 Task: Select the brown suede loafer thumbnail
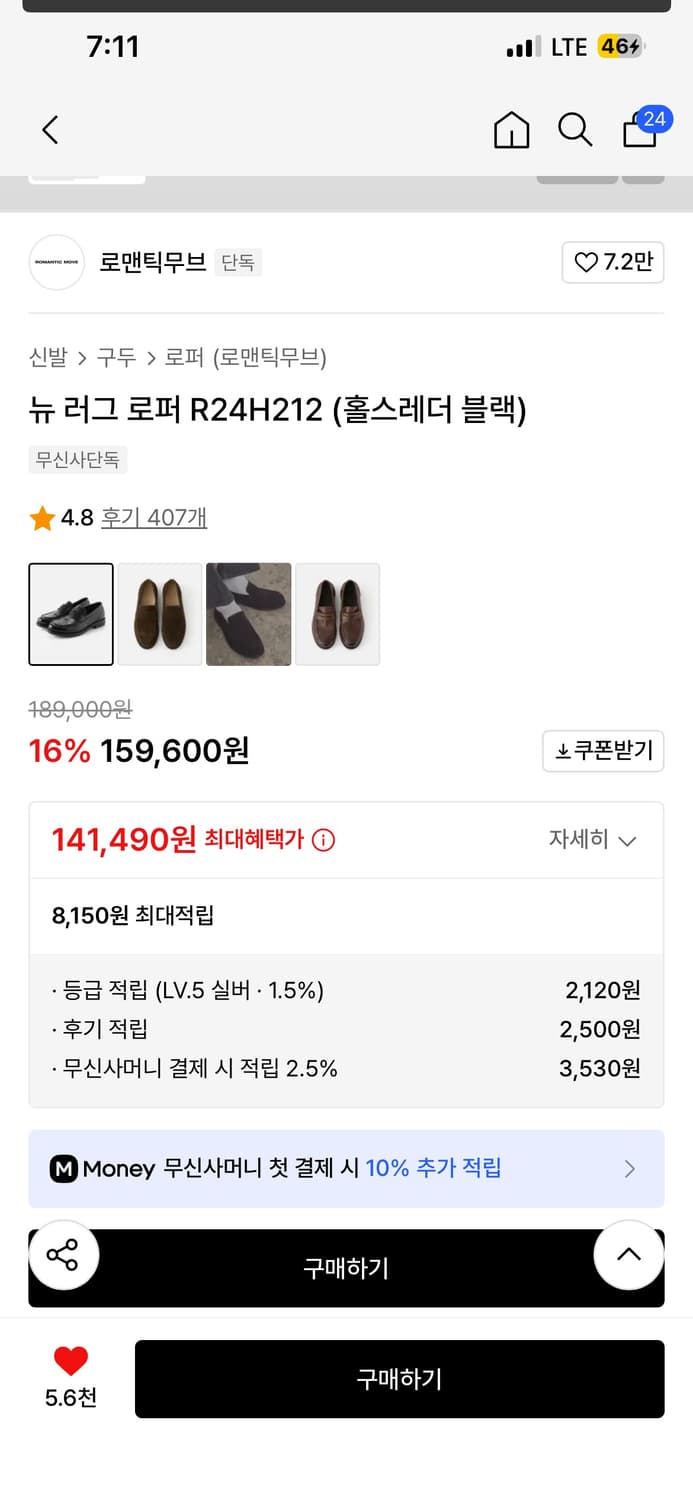[159, 614]
